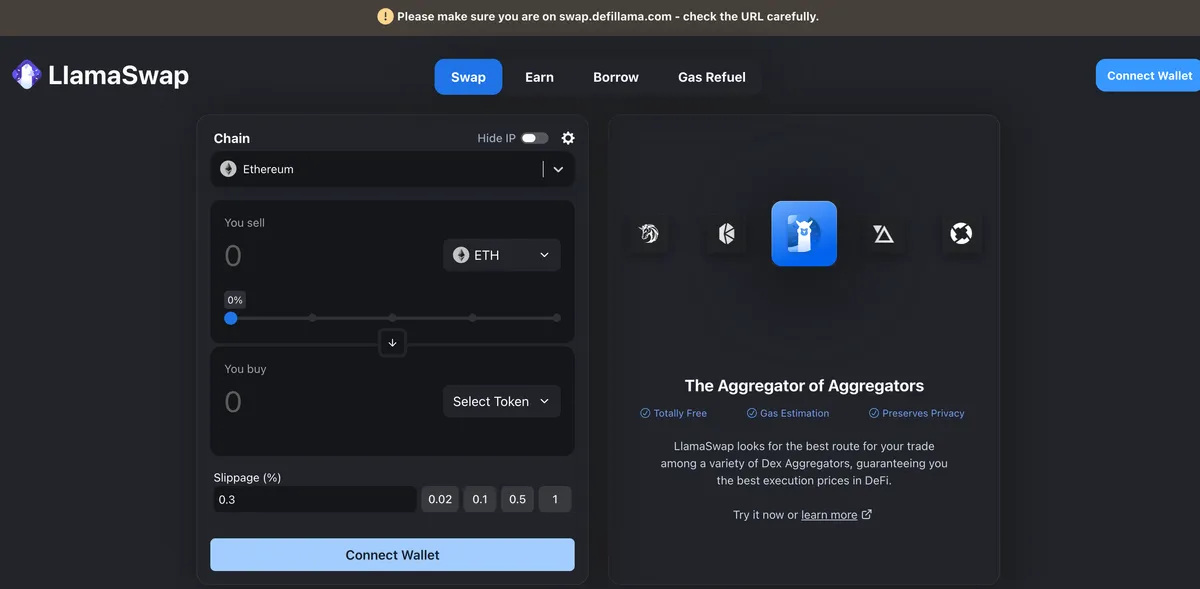Follow the learn more link
1200x589 pixels.
point(829,515)
